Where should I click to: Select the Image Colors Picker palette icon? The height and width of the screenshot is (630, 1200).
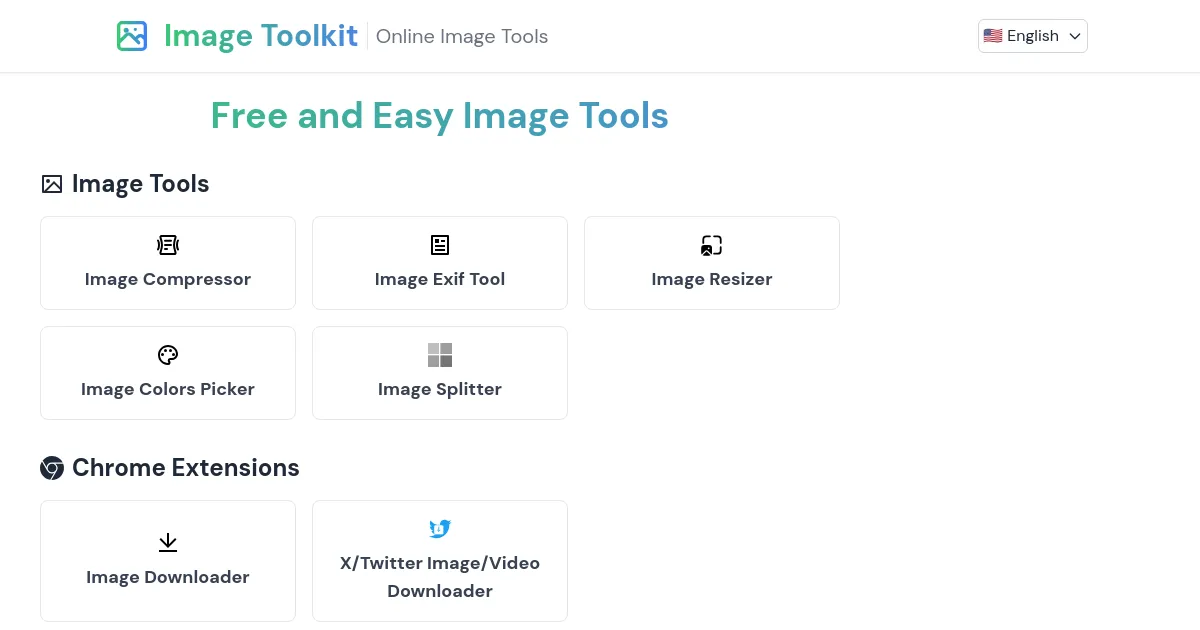[168, 355]
